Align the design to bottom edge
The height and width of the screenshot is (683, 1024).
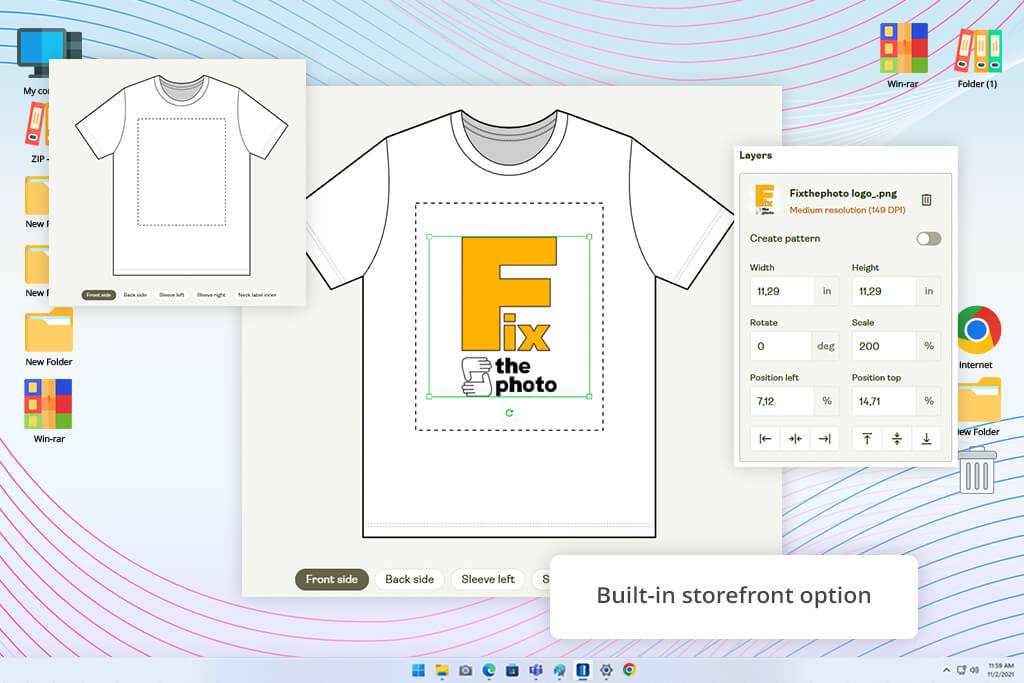click(x=926, y=439)
